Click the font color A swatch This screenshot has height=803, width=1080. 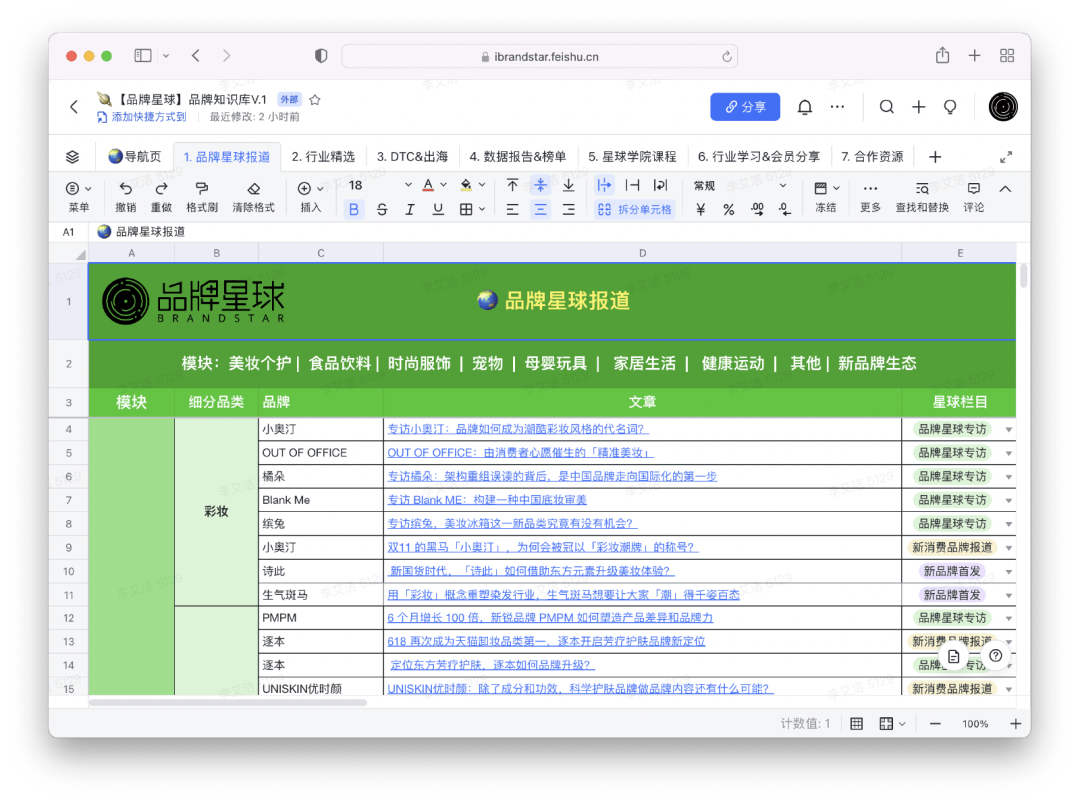click(428, 185)
